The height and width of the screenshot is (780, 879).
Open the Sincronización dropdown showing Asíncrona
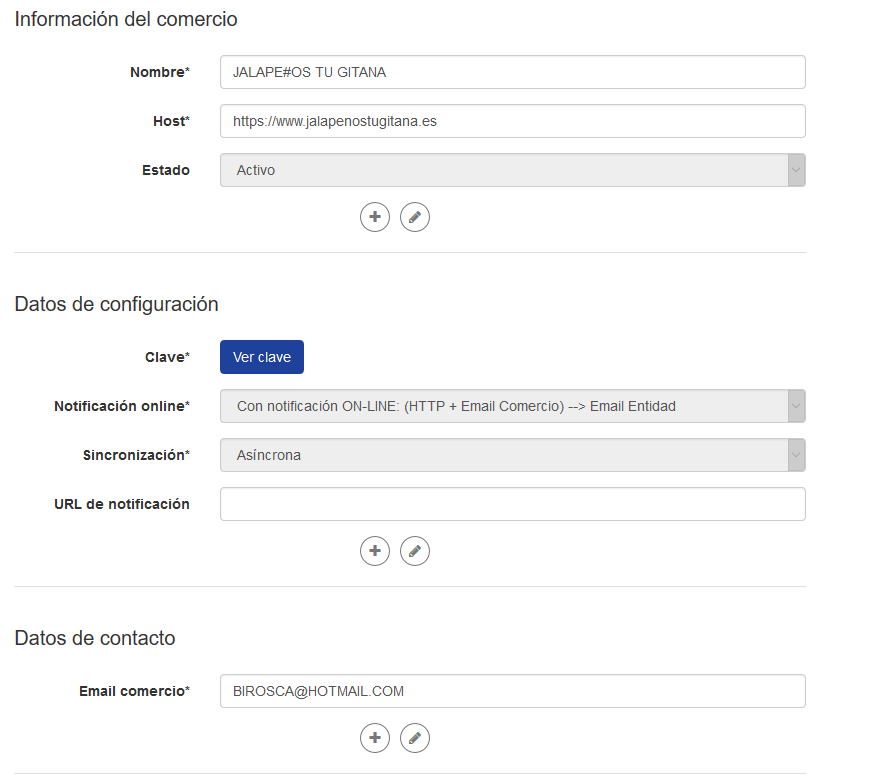pos(512,455)
